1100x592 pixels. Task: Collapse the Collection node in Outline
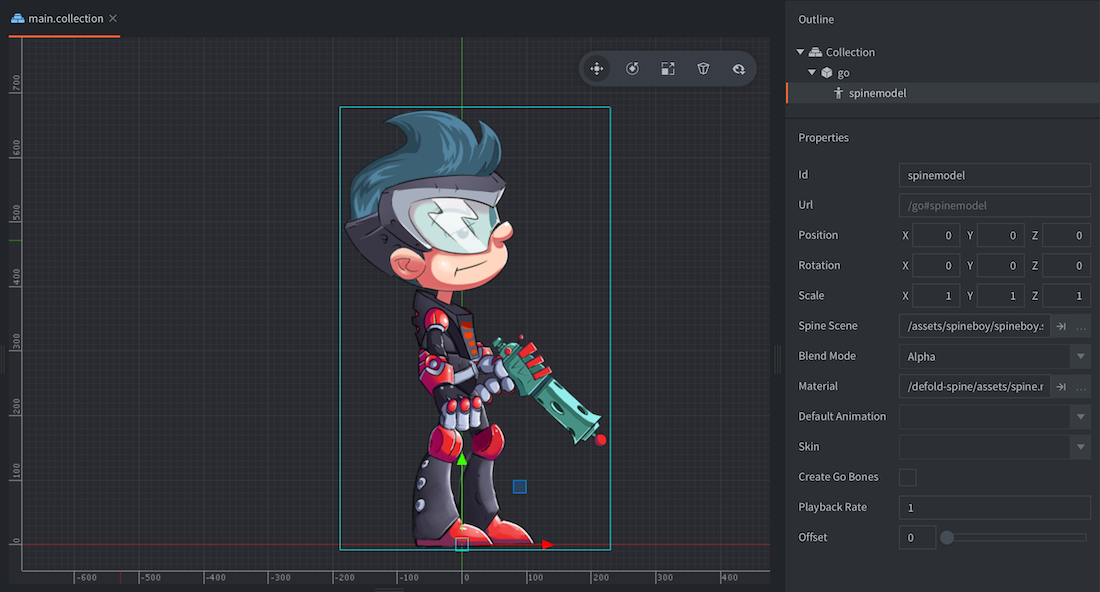pos(800,51)
